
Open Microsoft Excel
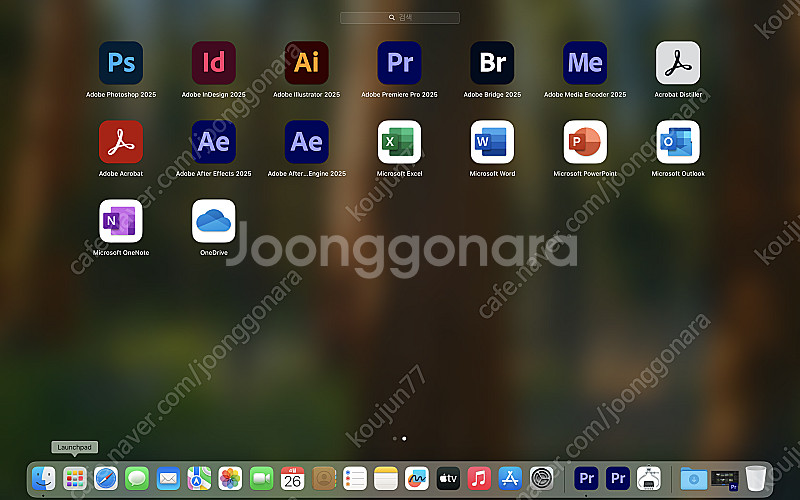pos(399,142)
